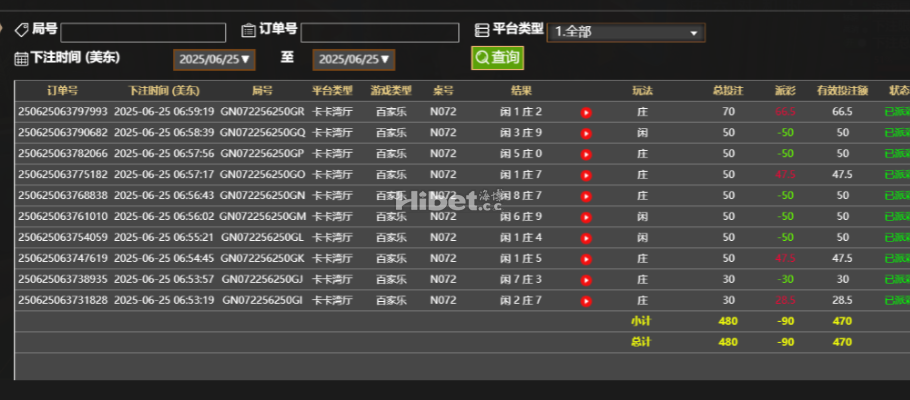
Task: Play video for order 250625063747619
Action: pos(586,259)
